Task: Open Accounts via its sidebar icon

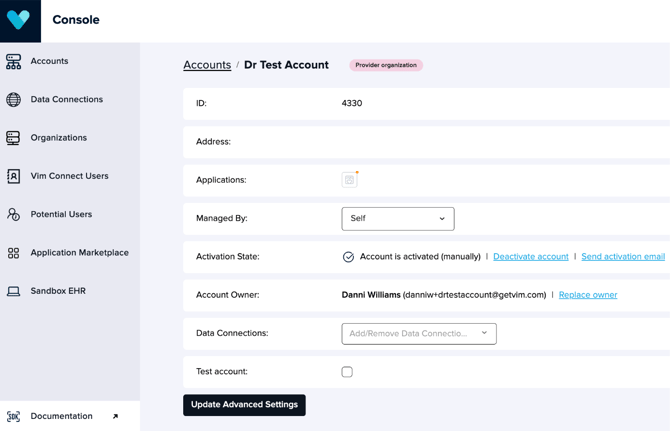Action: [13, 62]
